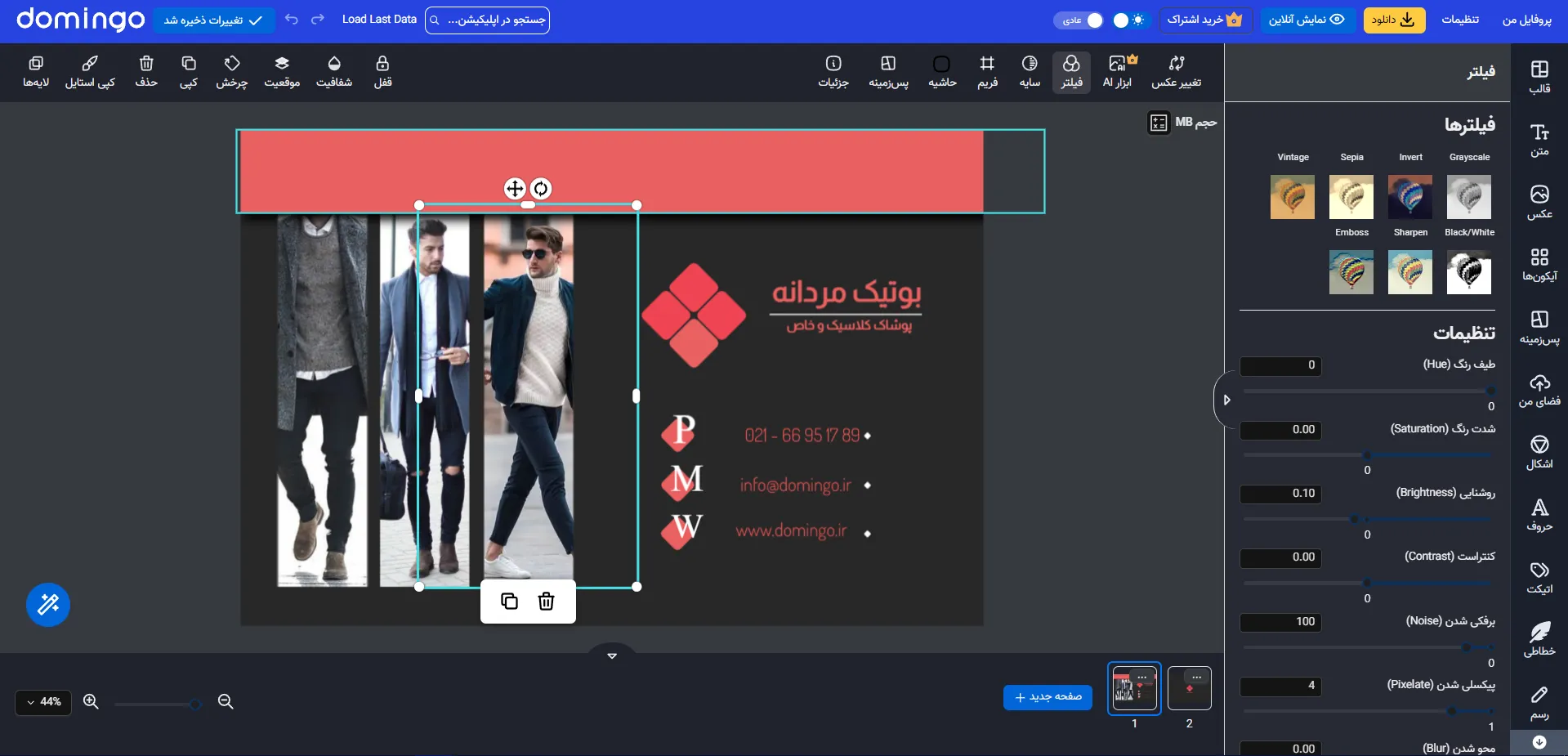Open آیکون‌ها (icons) in sidebar

1539,265
